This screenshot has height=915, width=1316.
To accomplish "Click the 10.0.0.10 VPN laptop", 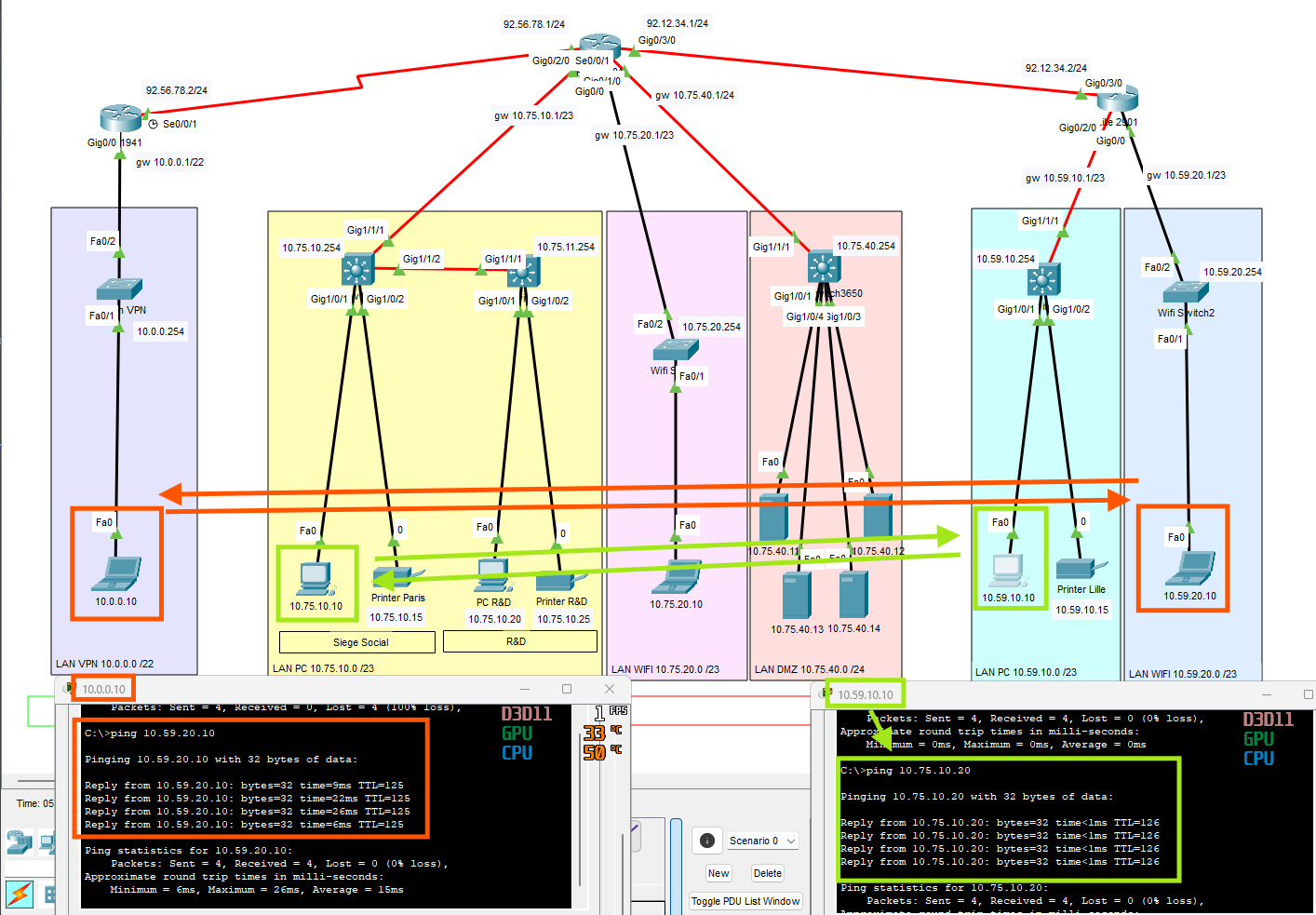I will (x=116, y=572).
